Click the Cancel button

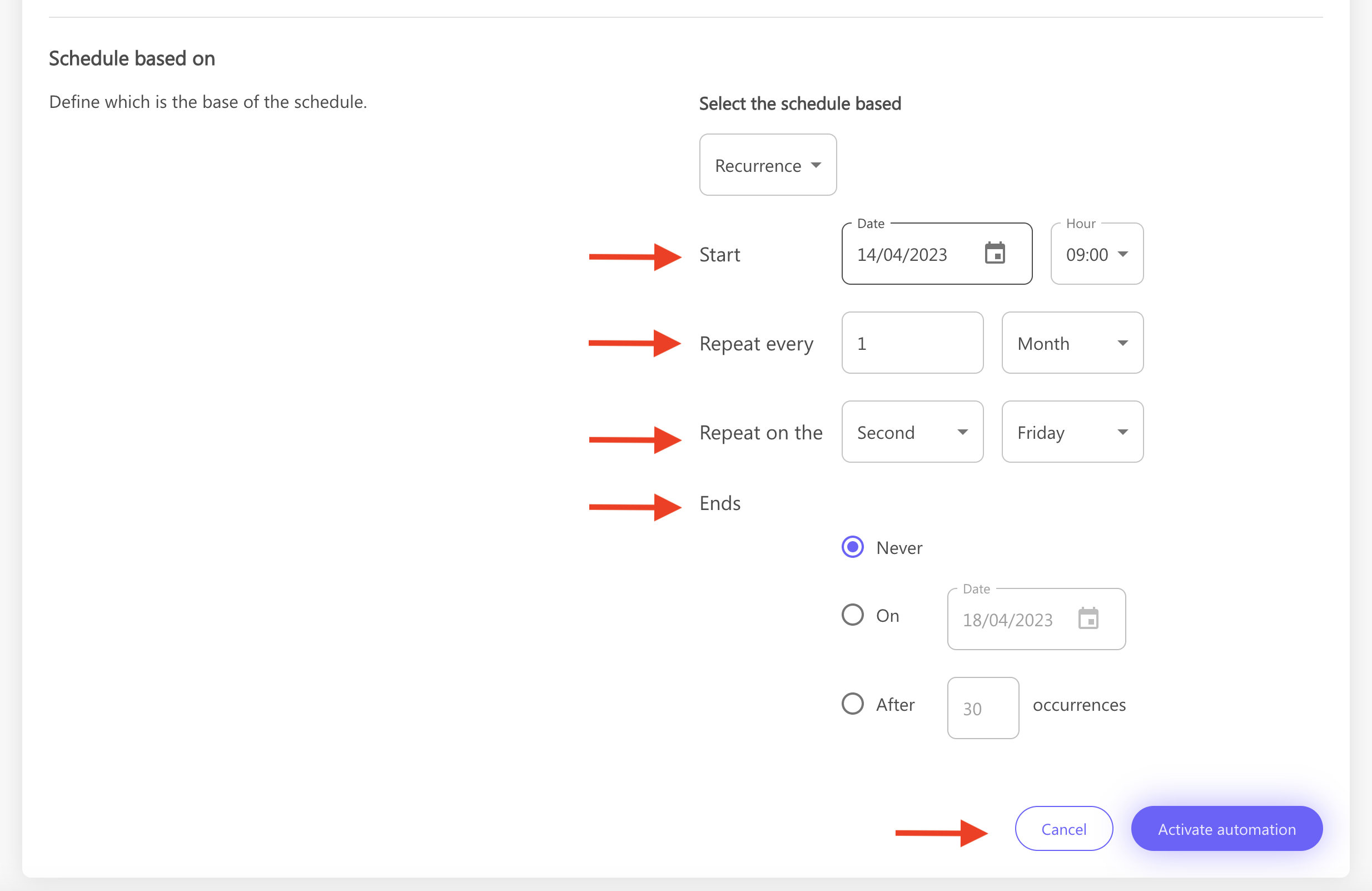point(1064,829)
